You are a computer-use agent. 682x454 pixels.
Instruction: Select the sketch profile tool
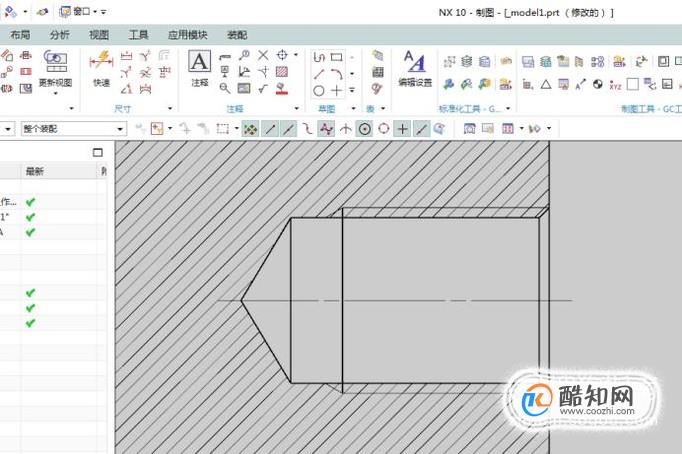click(x=319, y=57)
